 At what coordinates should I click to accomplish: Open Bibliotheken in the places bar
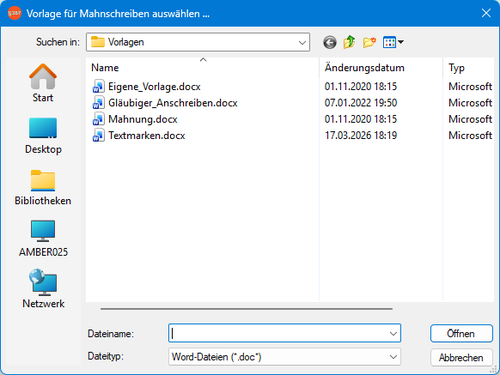(43, 188)
